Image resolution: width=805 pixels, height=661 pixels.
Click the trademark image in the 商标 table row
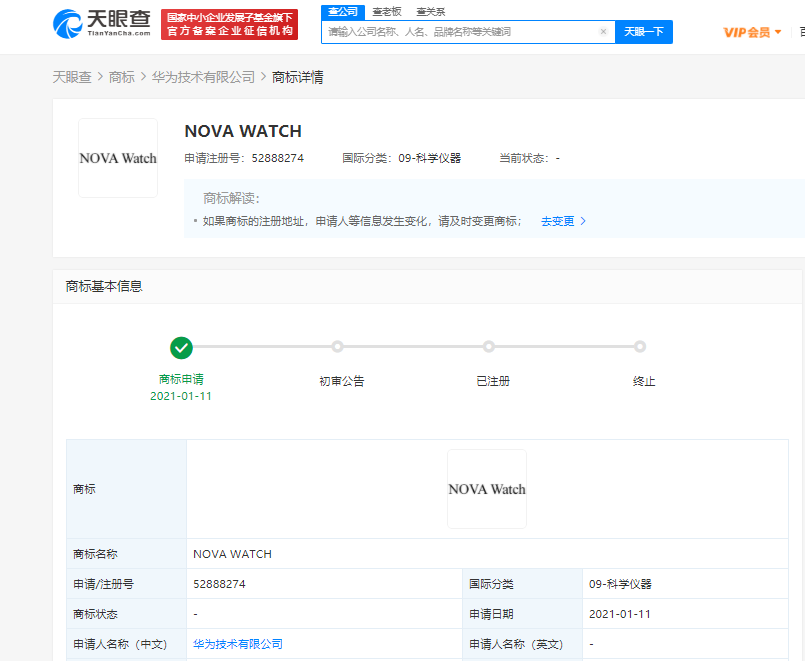click(x=486, y=488)
